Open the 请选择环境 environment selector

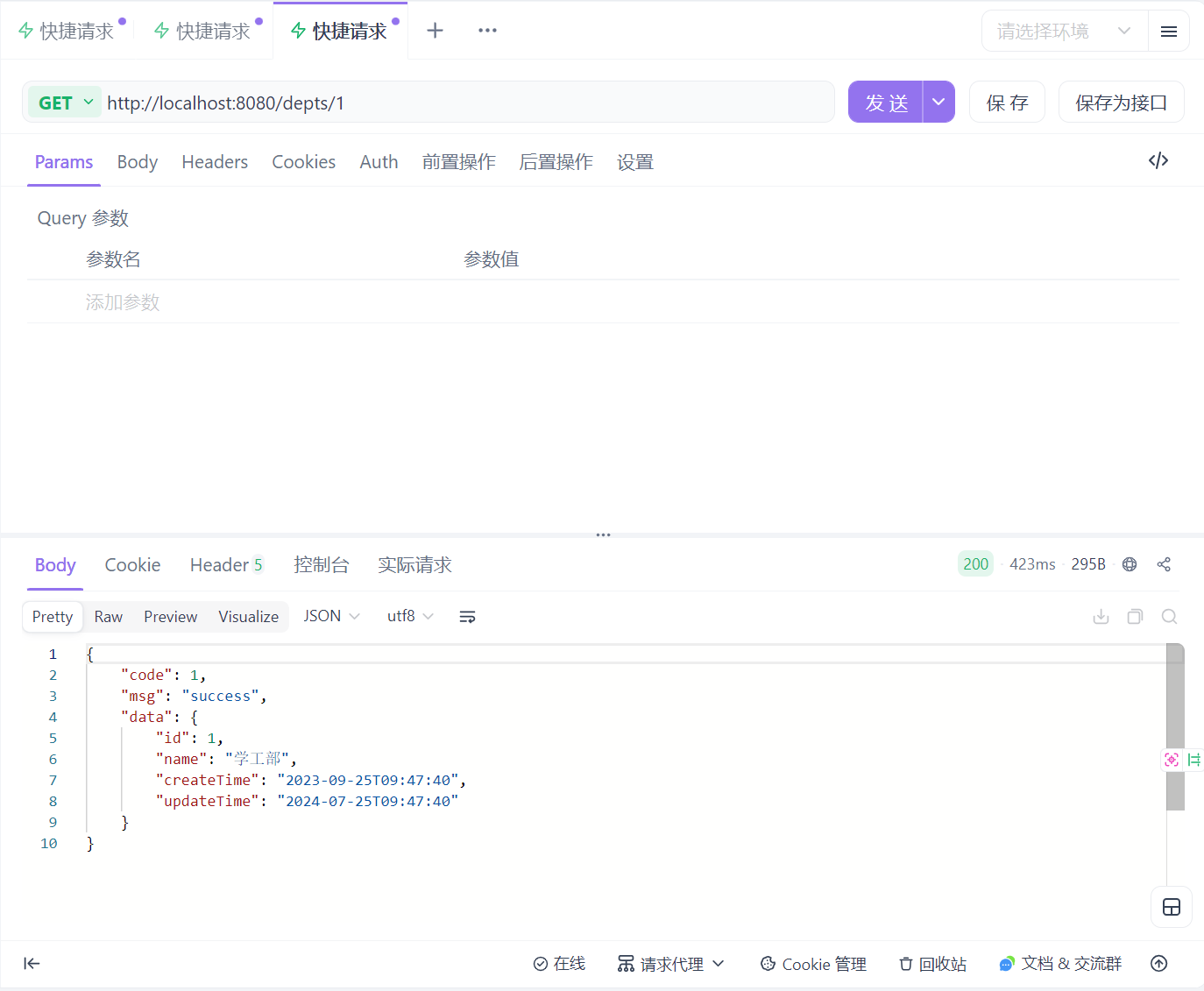pyautogui.click(x=1065, y=32)
